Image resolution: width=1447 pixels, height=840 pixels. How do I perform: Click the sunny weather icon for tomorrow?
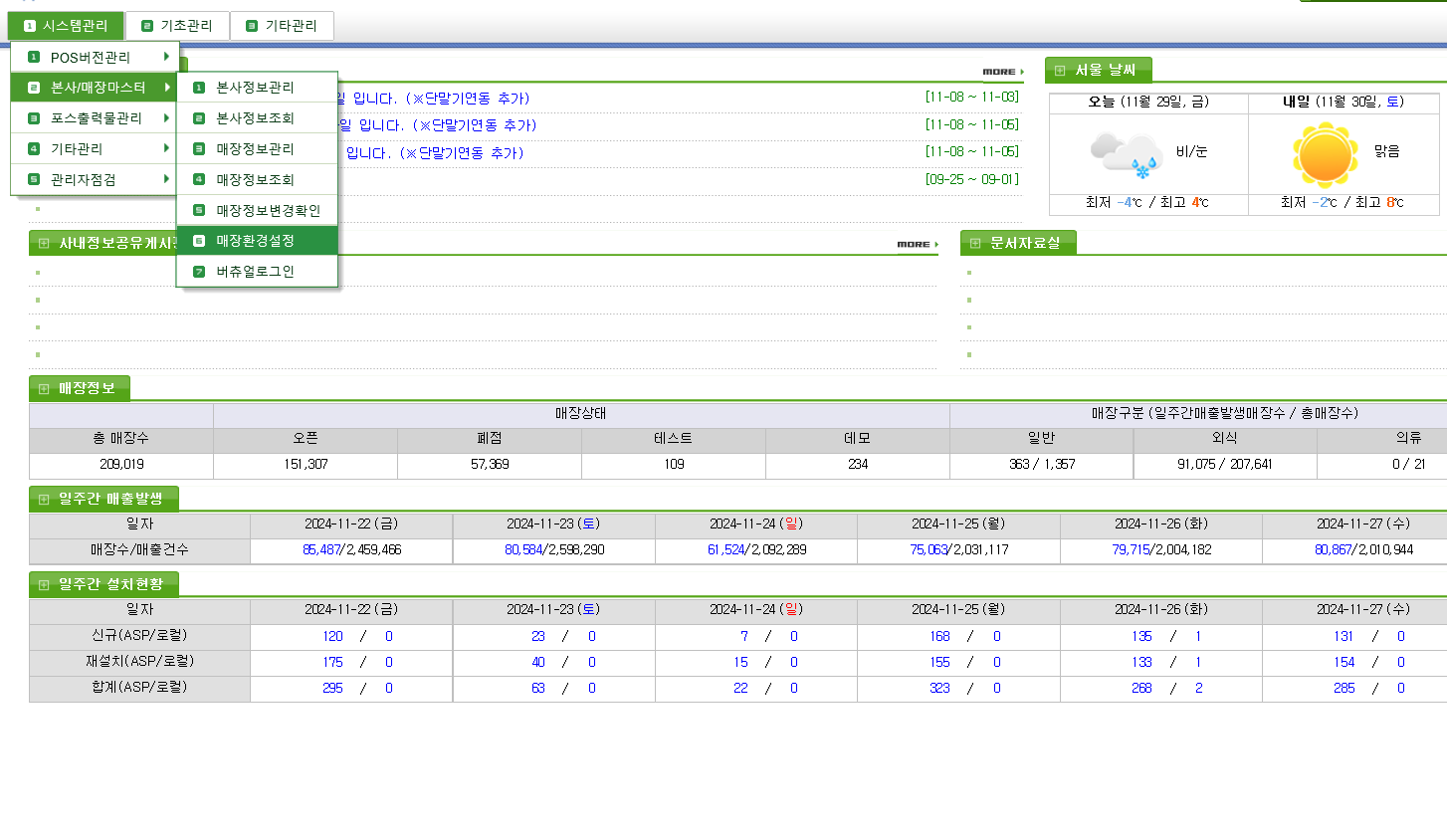[x=1325, y=154]
